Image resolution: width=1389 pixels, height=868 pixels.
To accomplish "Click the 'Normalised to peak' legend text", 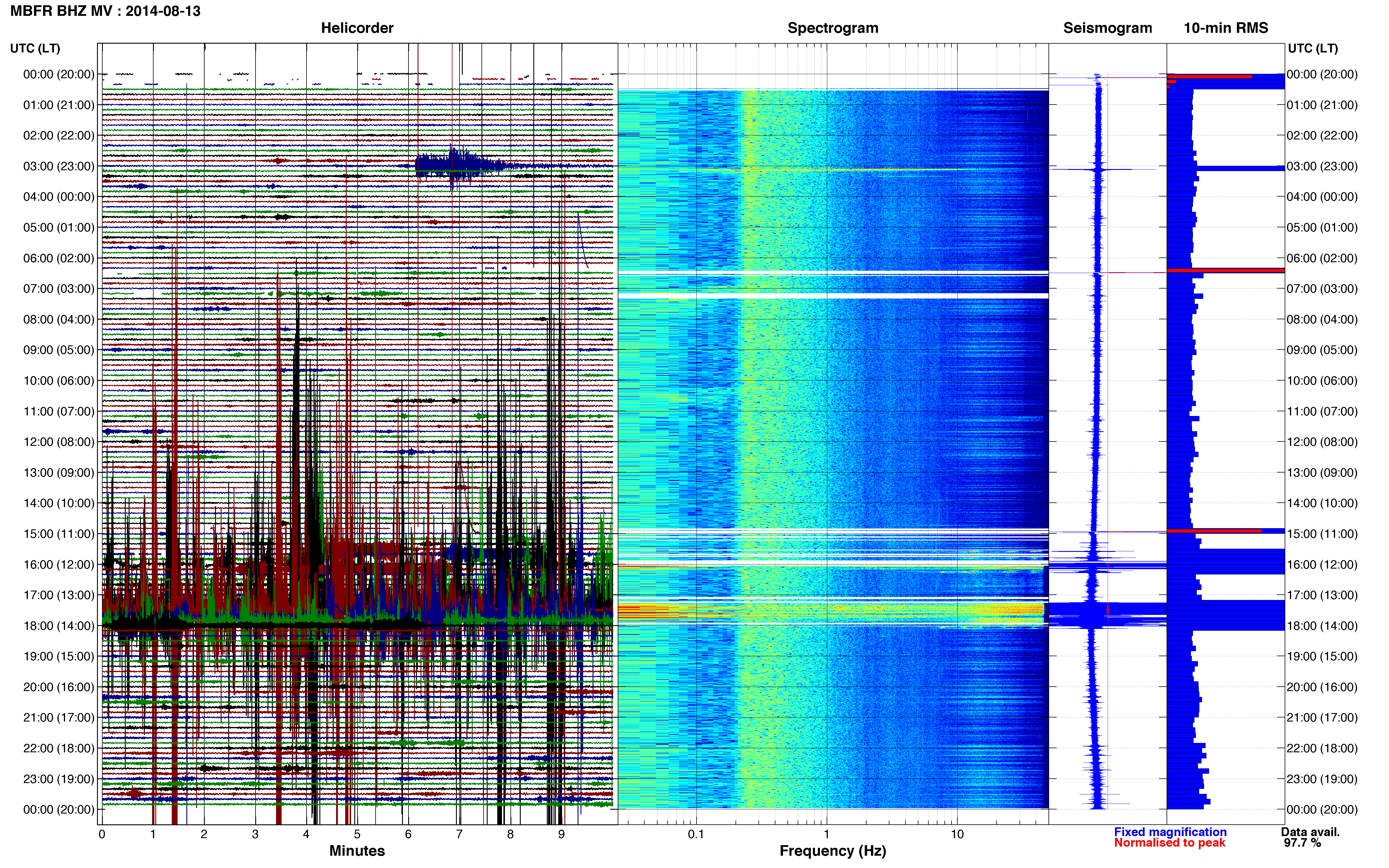I will 1170,843.
